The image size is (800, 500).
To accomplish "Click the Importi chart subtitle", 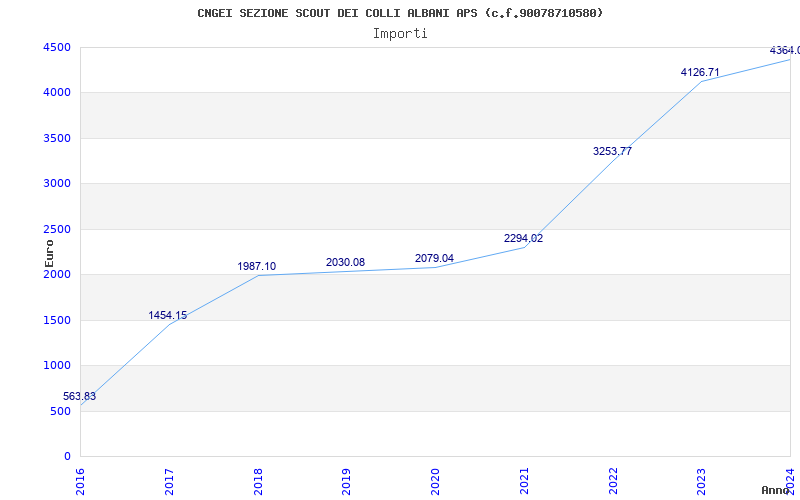I will [x=400, y=33].
